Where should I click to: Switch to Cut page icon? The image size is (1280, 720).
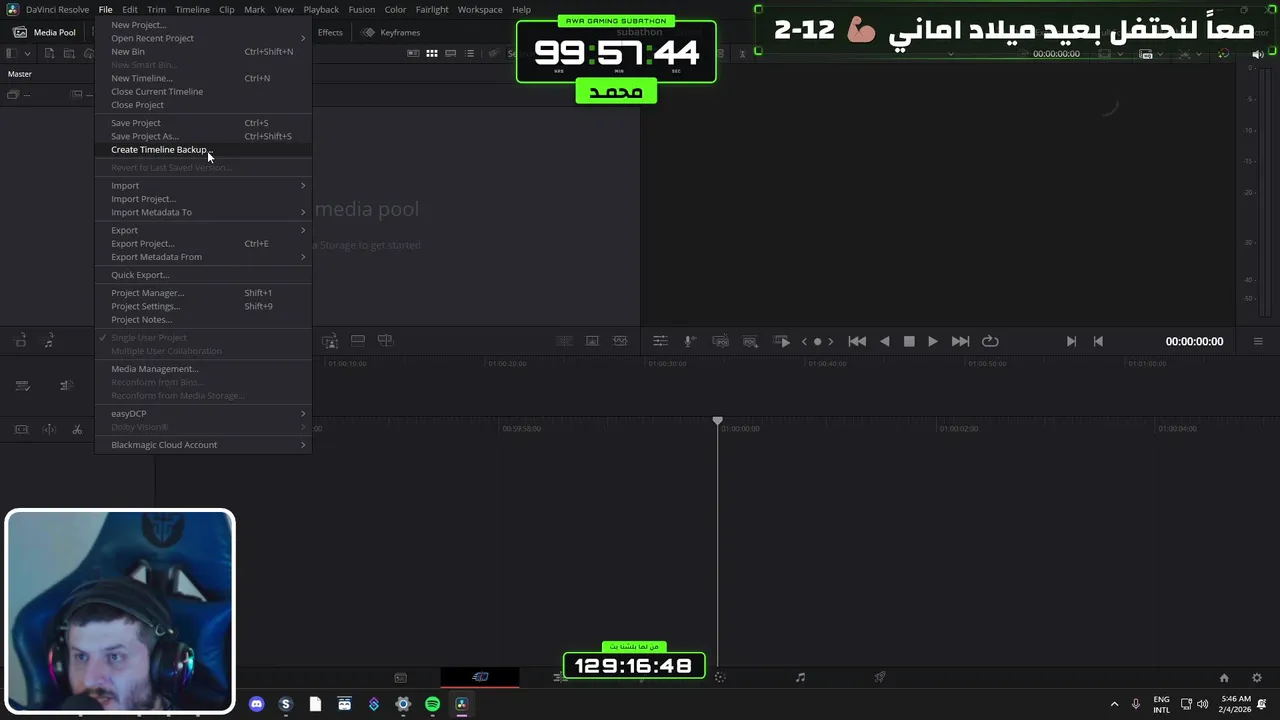(480, 677)
